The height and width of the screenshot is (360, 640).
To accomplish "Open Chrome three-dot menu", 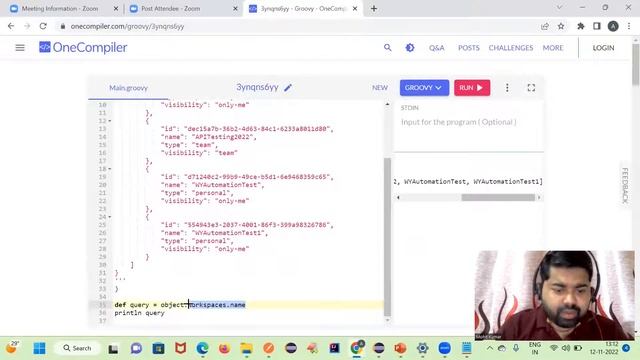I will (x=629, y=26).
